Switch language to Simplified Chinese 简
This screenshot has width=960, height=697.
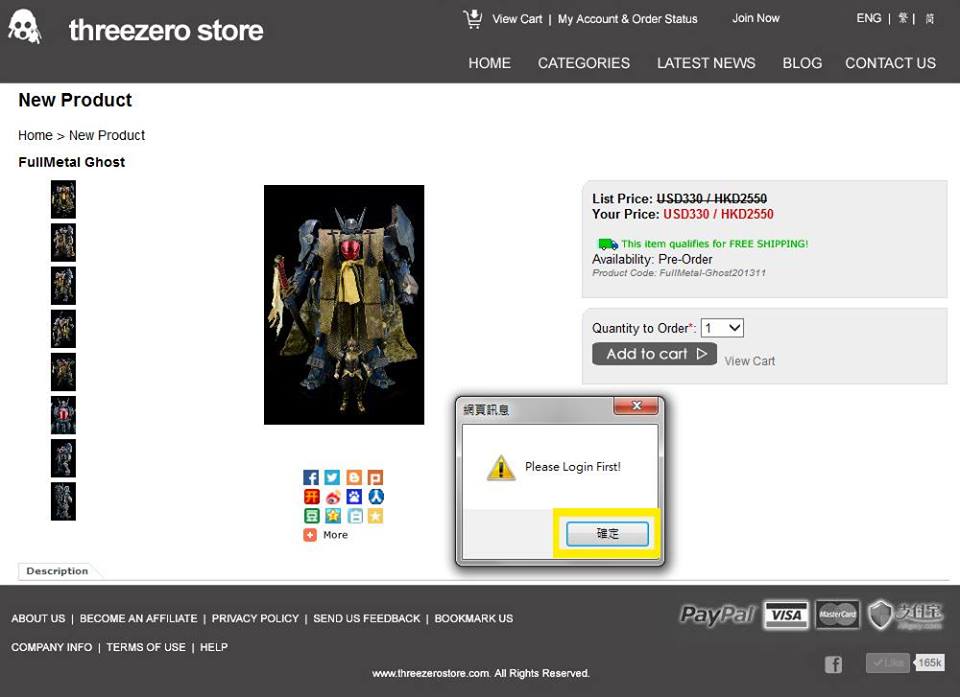click(929, 18)
